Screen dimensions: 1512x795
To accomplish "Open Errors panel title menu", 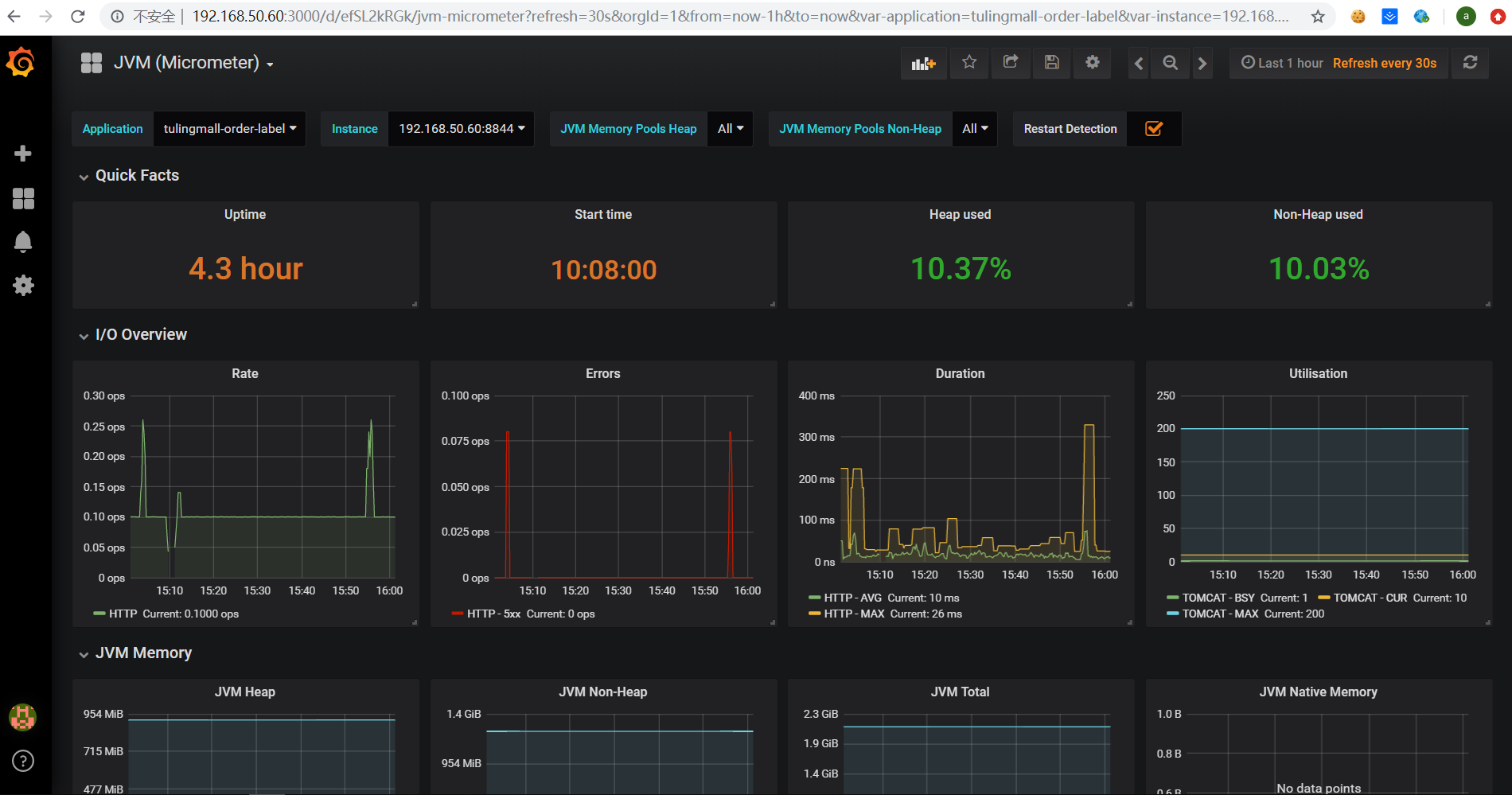I will pos(603,373).
